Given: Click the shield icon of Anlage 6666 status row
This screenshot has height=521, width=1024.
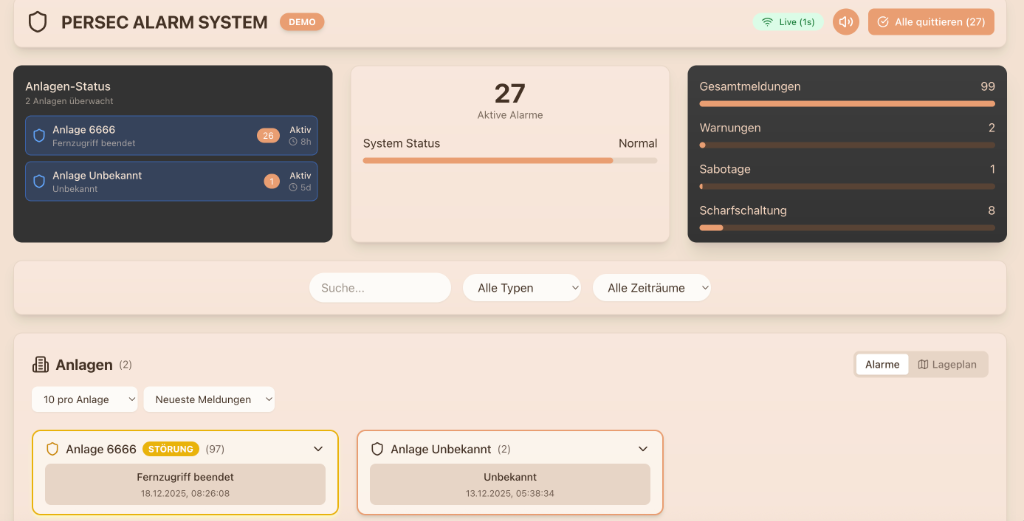Looking at the screenshot, I should pos(39,135).
